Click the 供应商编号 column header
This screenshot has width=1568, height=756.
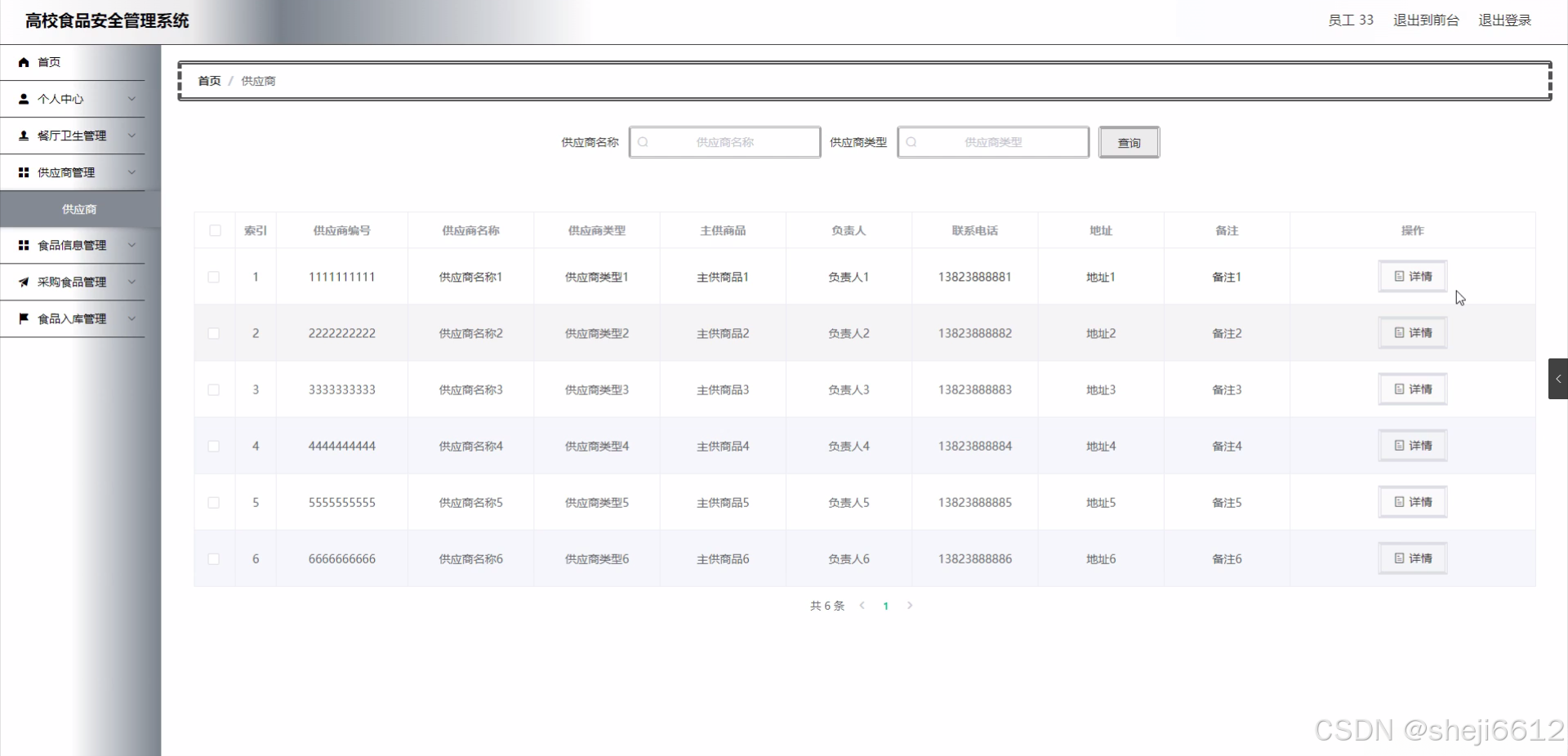pos(342,230)
